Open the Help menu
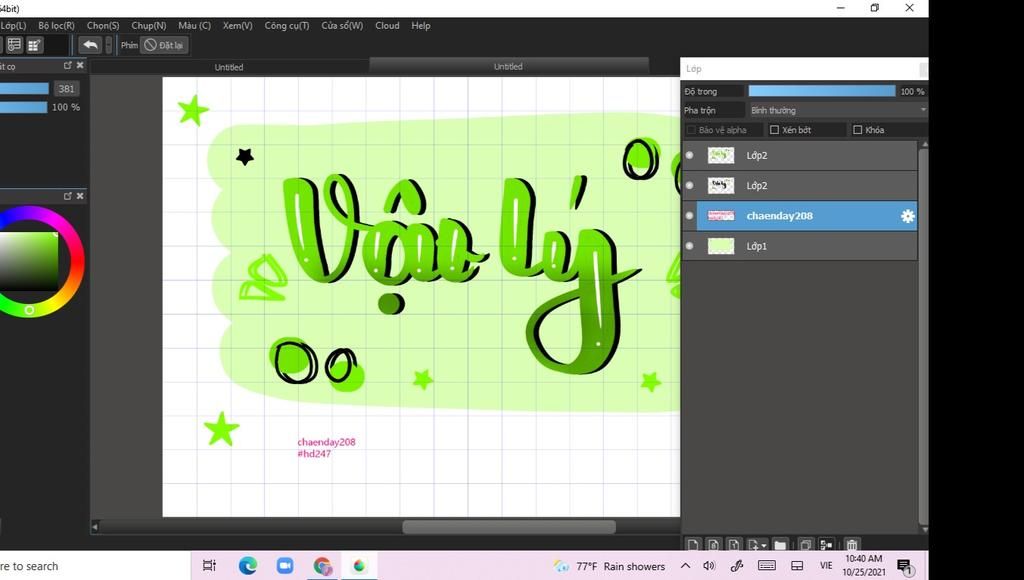This screenshot has height=580, width=1024. pos(421,25)
